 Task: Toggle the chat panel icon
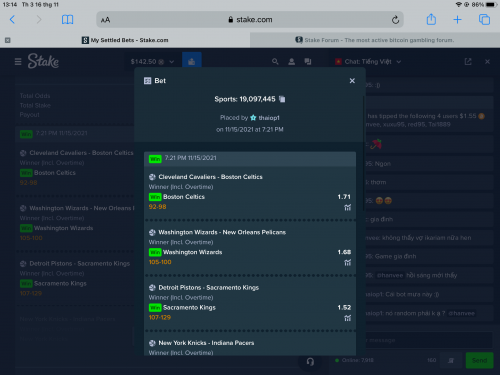(x=308, y=62)
